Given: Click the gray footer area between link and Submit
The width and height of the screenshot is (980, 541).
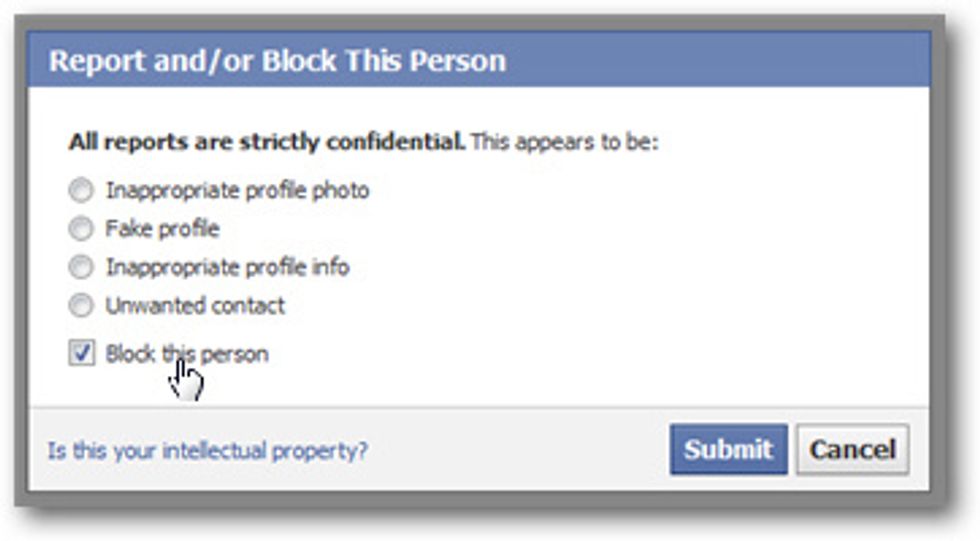Looking at the screenshot, I should click(519, 450).
